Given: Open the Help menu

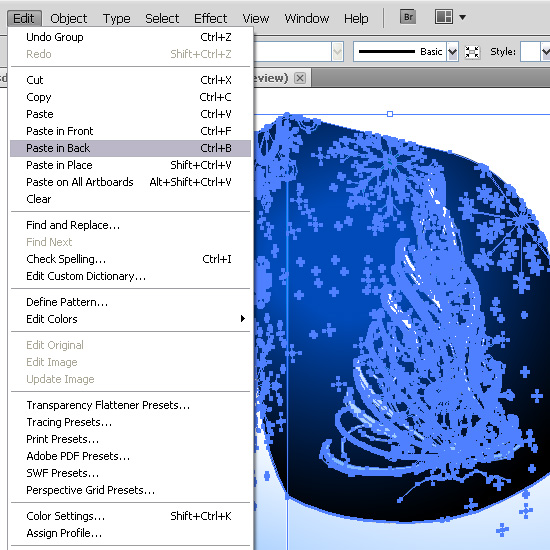Looking at the screenshot, I should 356,18.
